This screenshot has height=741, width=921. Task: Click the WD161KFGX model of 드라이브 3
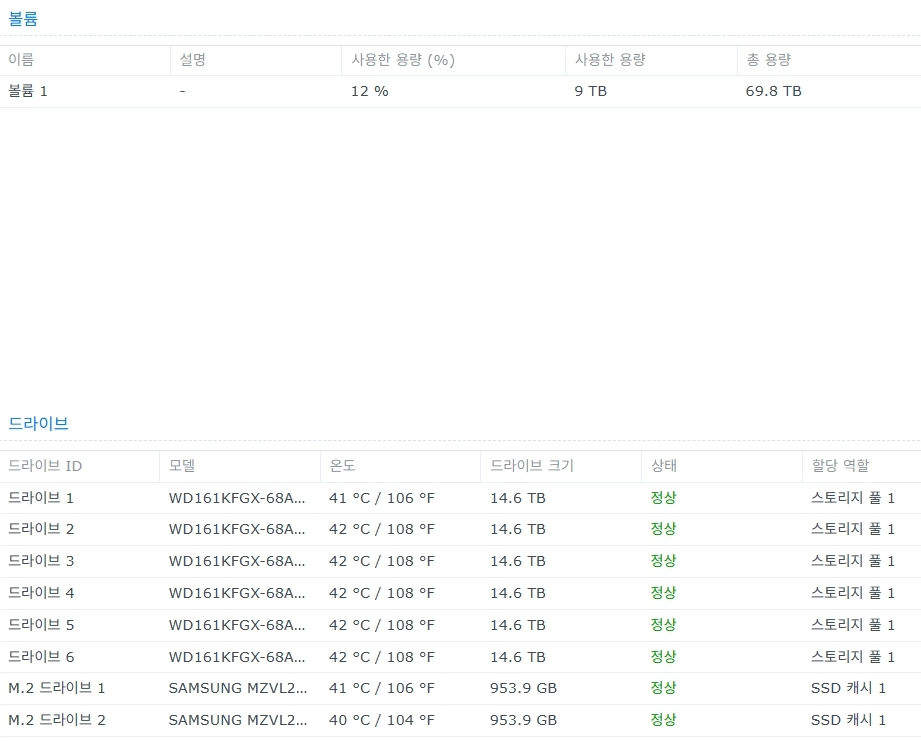click(x=237, y=561)
